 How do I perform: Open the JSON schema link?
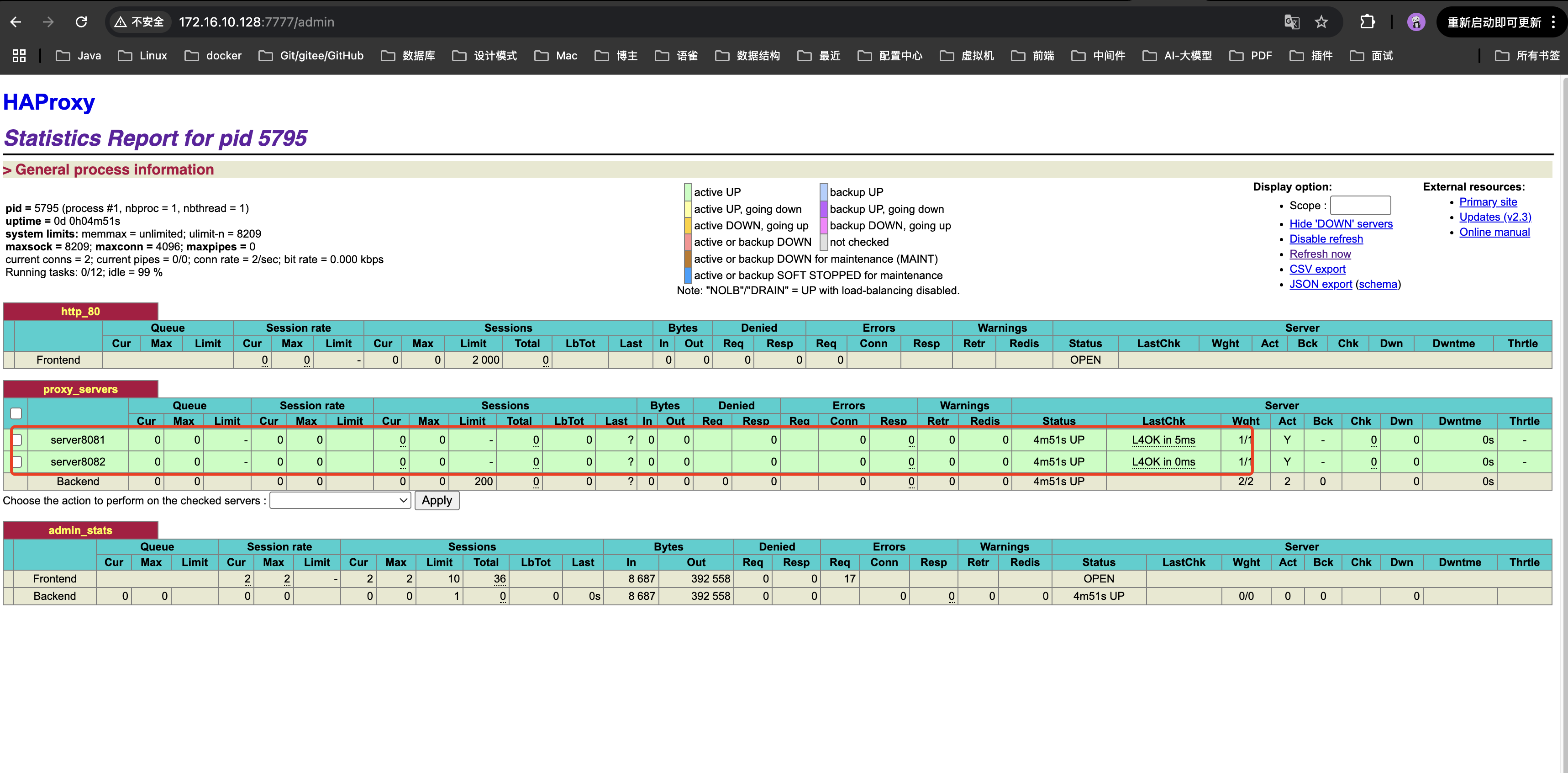(x=1378, y=284)
